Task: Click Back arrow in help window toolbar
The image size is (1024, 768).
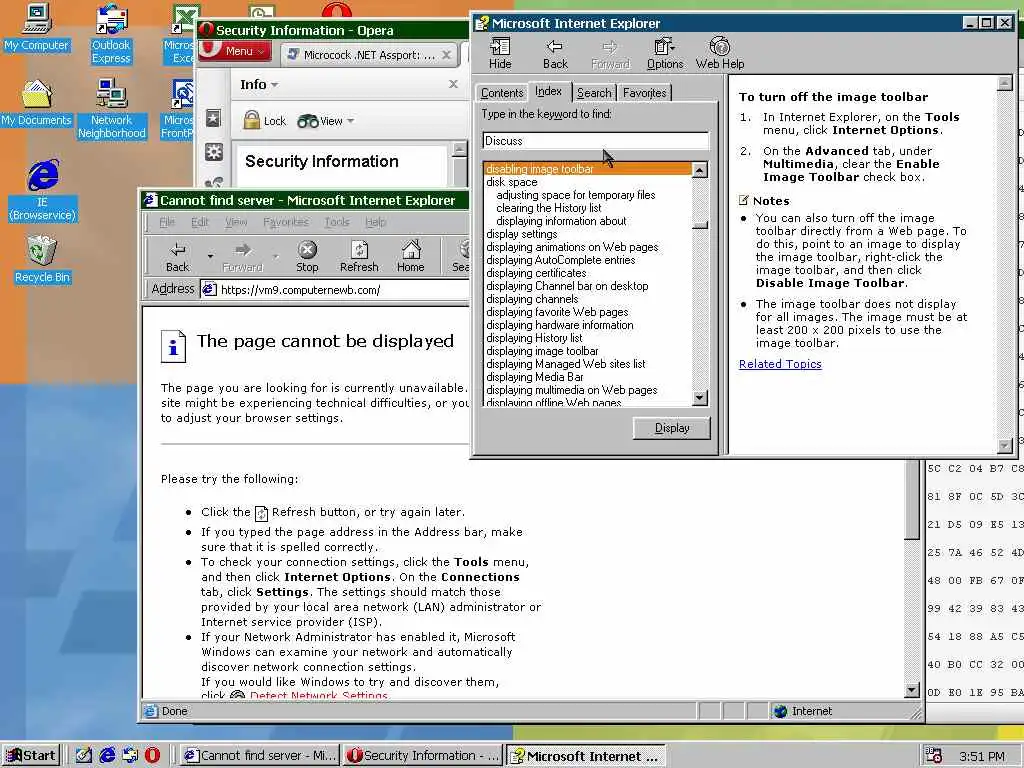Action: [555, 53]
